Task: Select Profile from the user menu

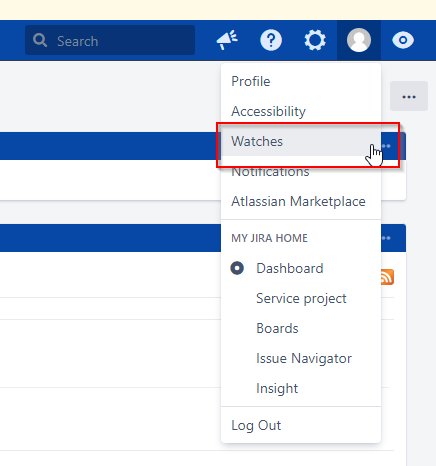Action: (x=301, y=81)
